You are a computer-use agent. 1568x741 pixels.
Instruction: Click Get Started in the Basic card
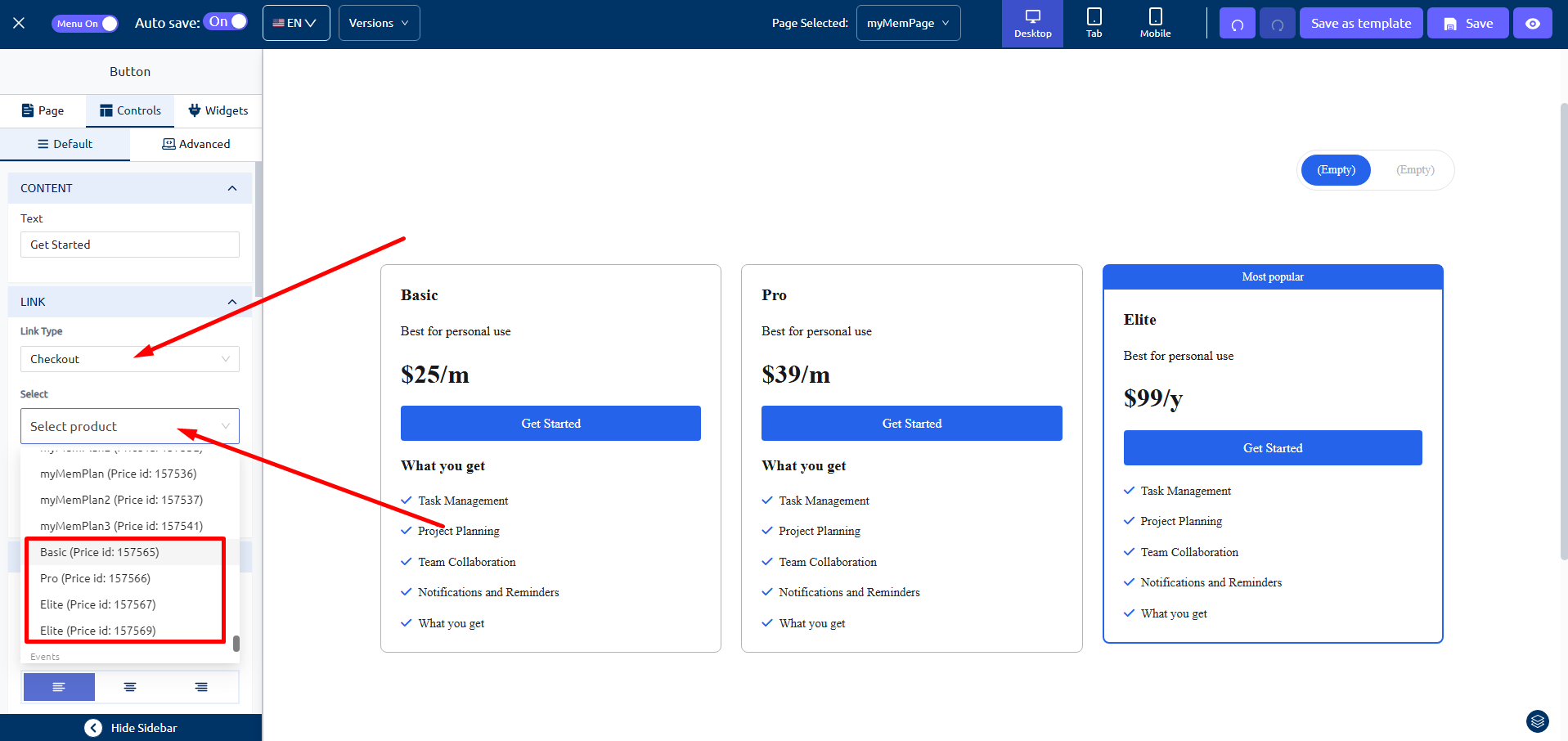(550, 424)
